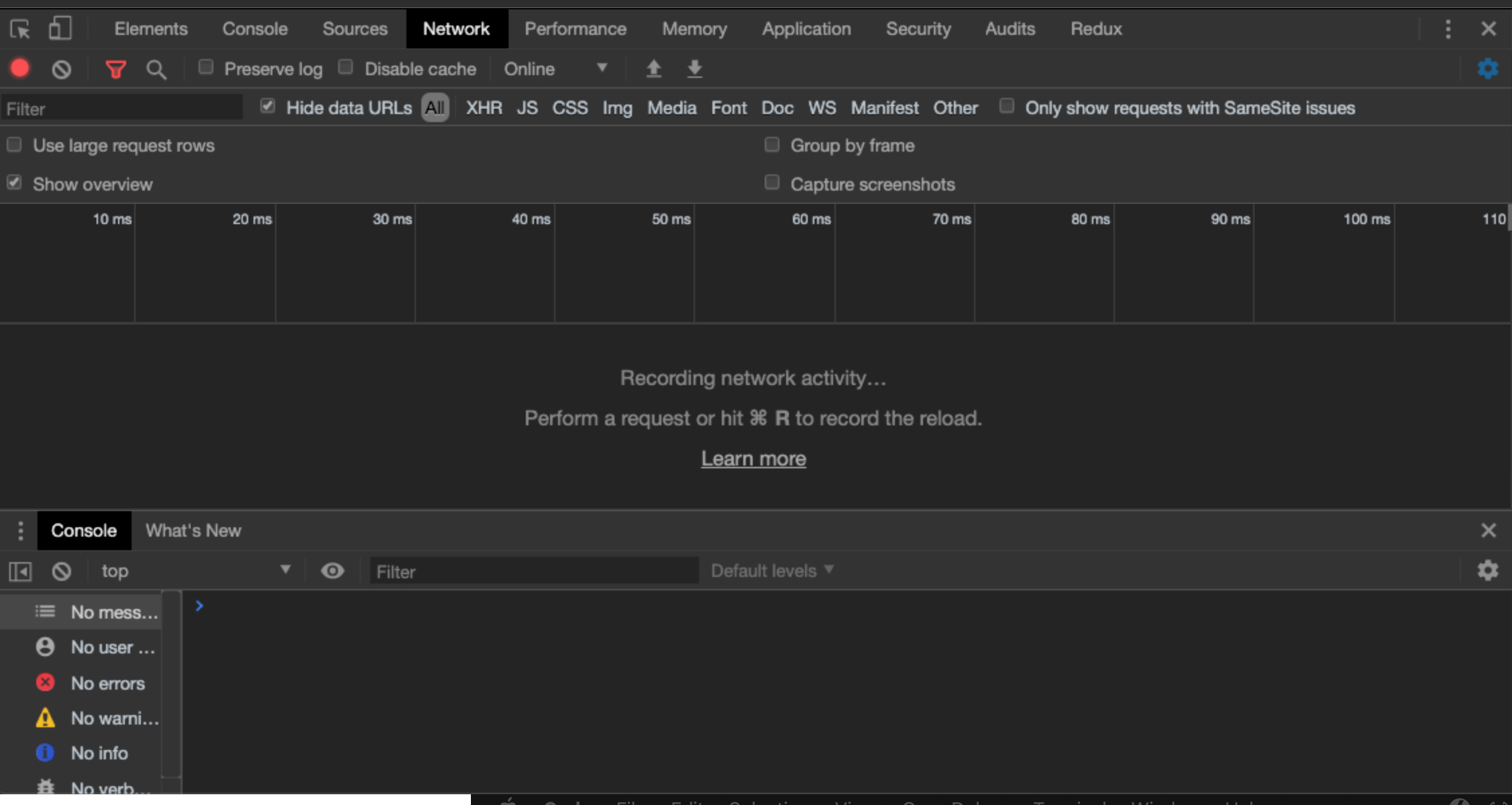The height and width of the screenshot is (805, 1512).
Task: Open DevTools settings gear icon
Action: click(x=1487, y=68)
